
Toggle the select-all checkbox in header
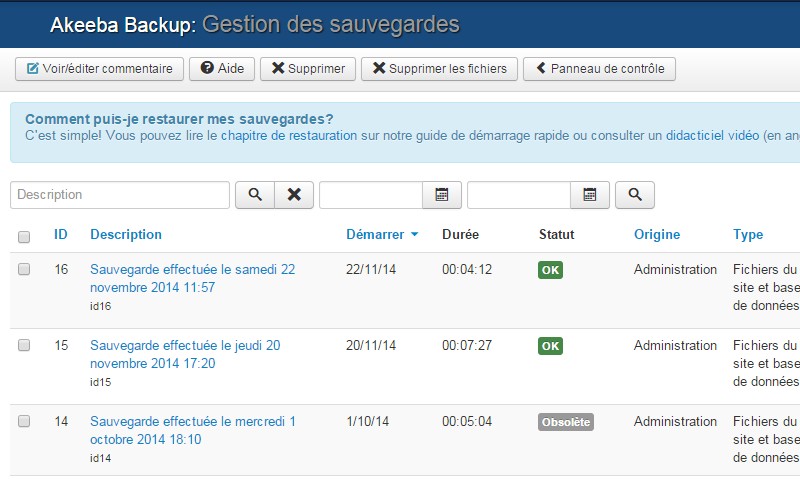24,237
